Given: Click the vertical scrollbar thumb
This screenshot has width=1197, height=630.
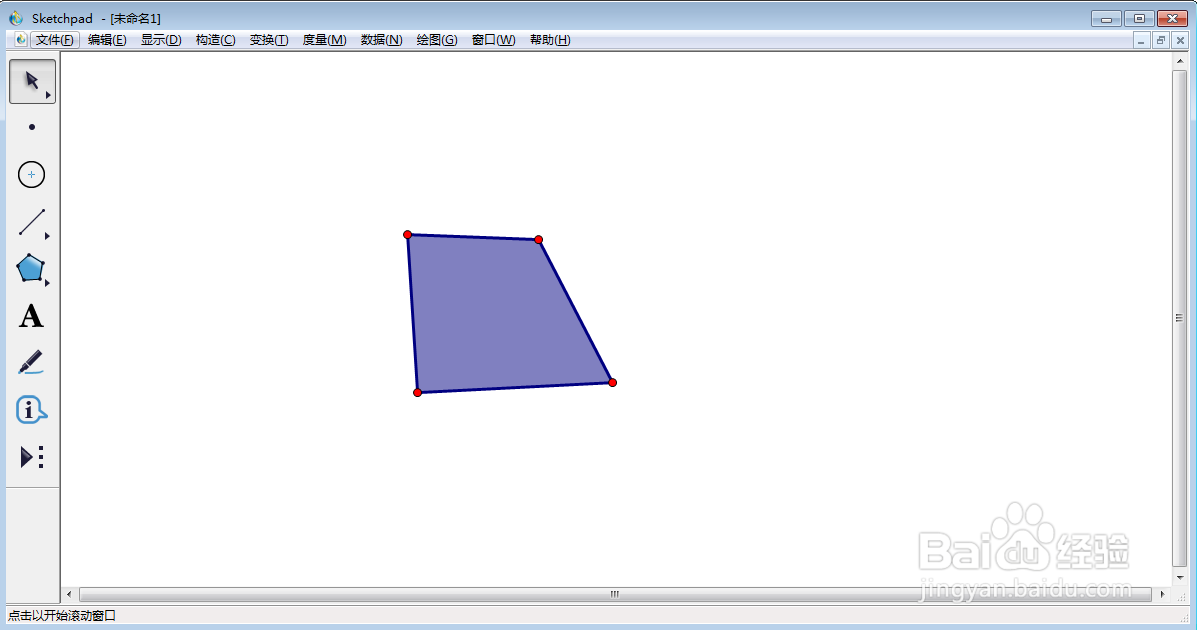Looking at the screenshot, I should pyautogui.click(x=1180, y=318).
